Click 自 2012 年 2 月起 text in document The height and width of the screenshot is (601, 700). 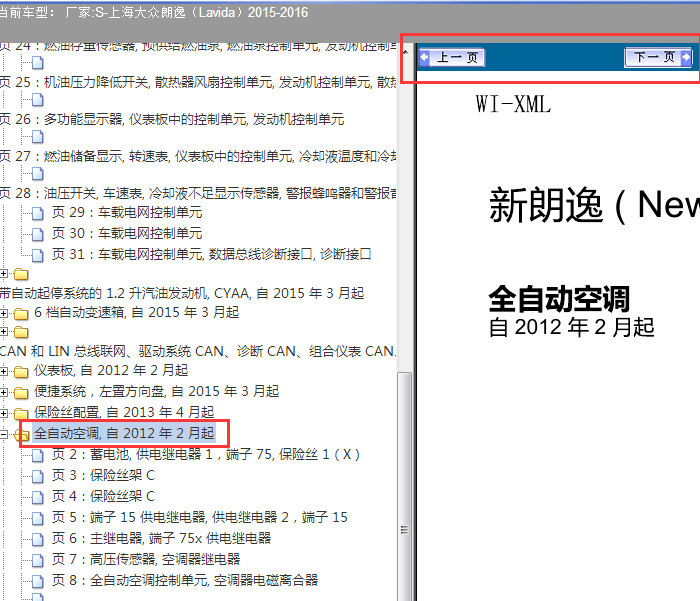click(572, 327)
